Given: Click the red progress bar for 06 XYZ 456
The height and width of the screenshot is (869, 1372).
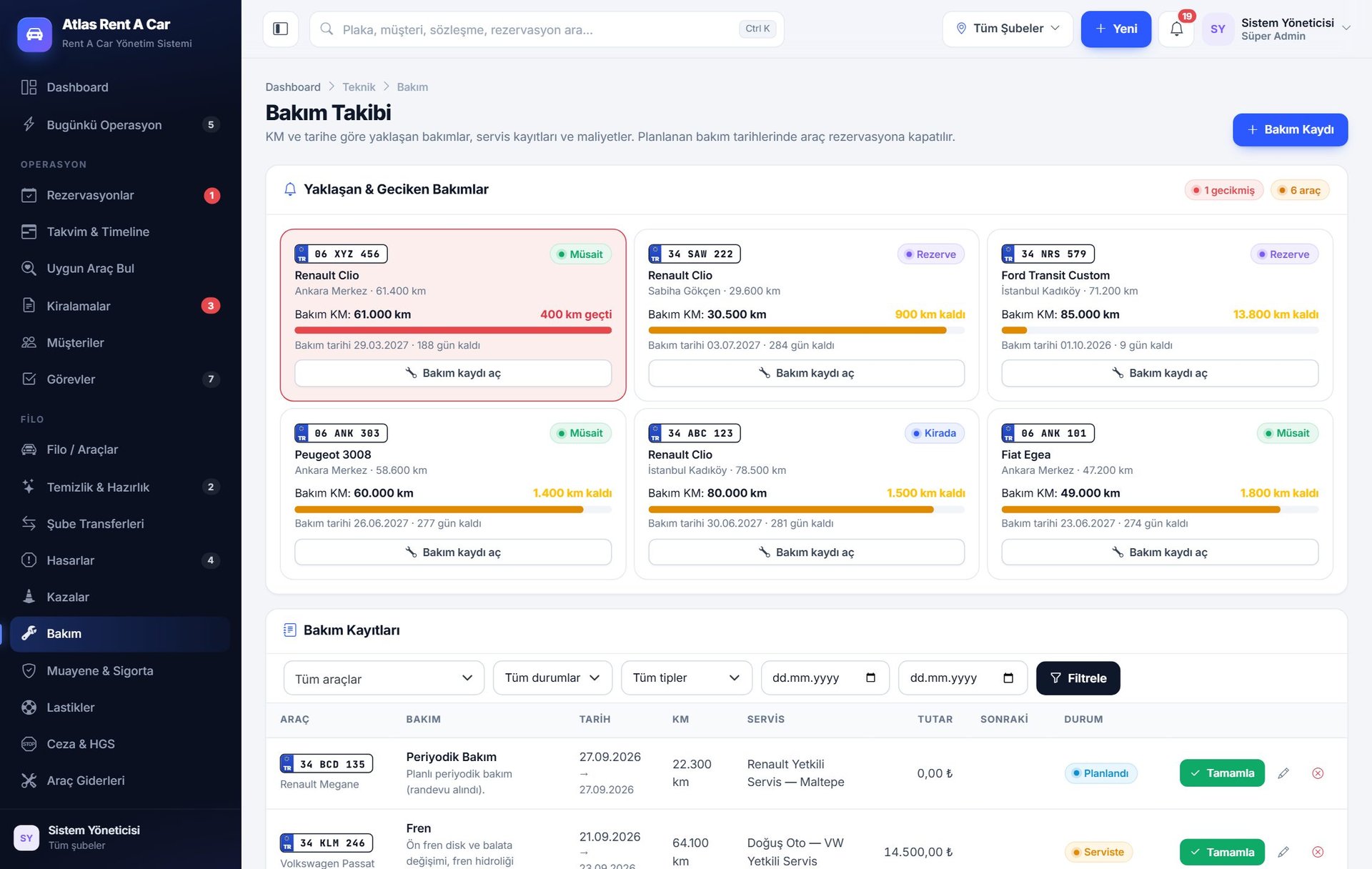Looking at the screenshot, I should (453, 330).
